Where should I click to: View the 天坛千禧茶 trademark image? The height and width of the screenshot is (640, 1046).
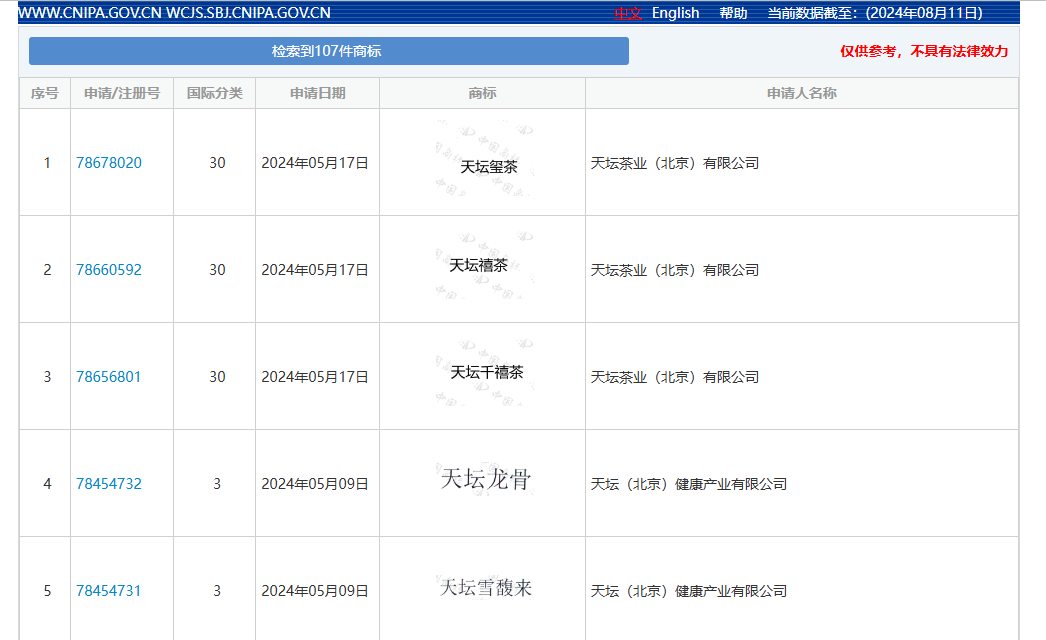coord(485,372)
